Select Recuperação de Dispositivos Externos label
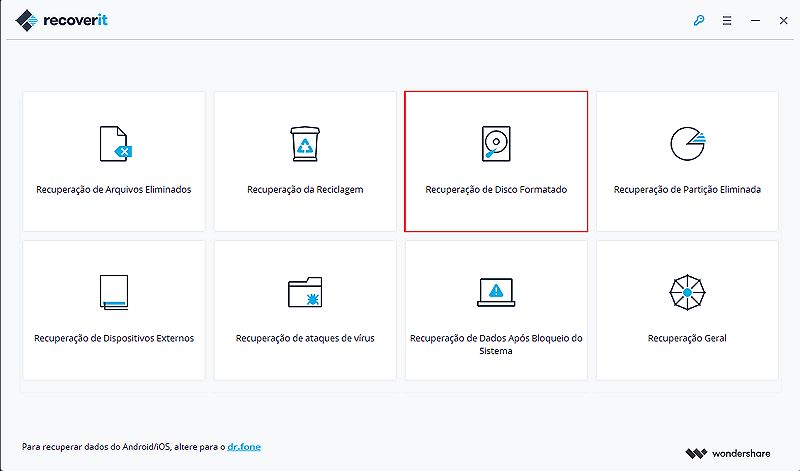This screenshot has height=471, width=800. point(114,338)
